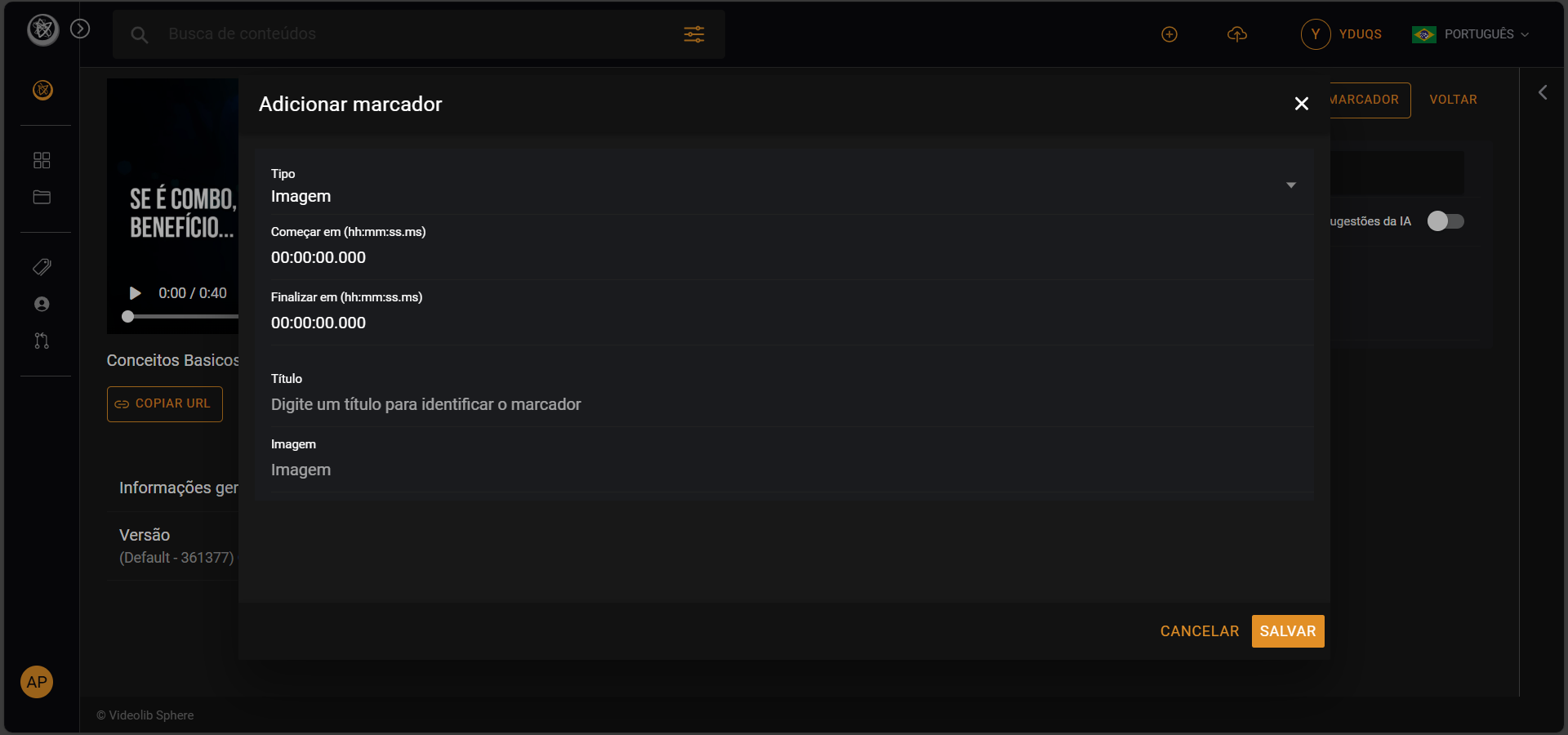1568x735 pixels.
Task: Open the tags icon in sidebar
Action: [42, 267]
